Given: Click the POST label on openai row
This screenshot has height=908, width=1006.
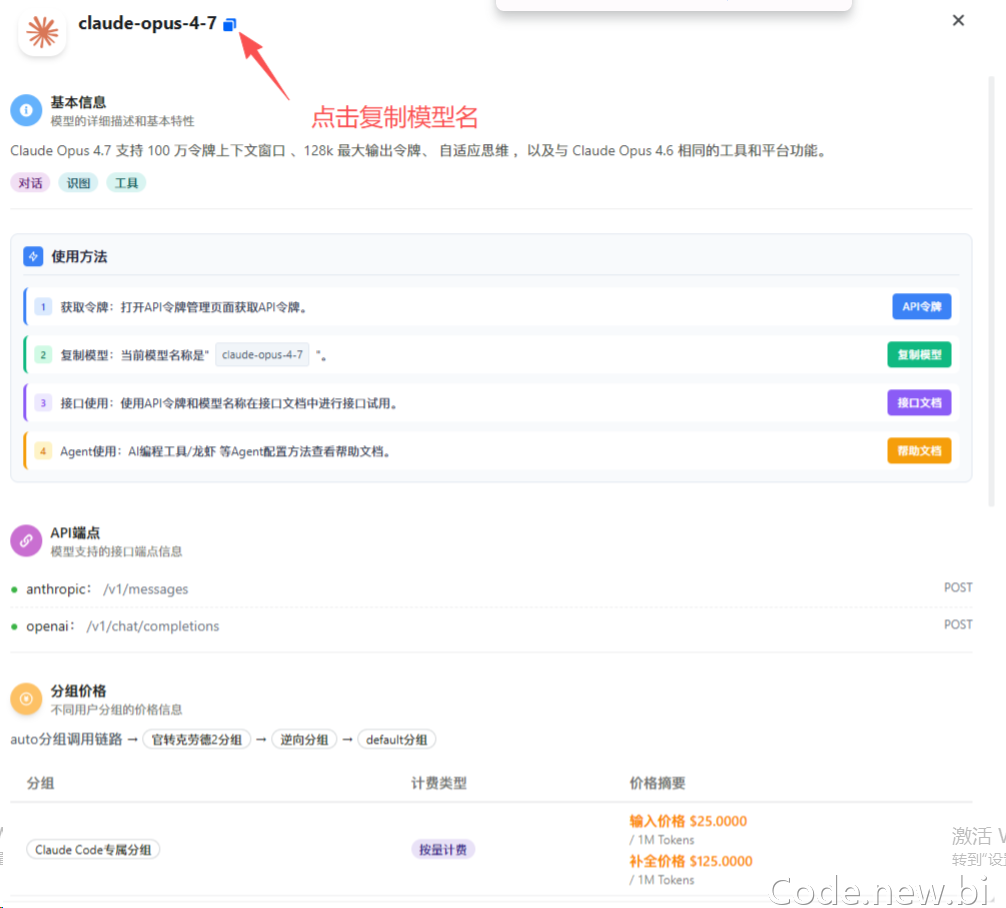Looking at the screenshot, I should coord(958,625).
